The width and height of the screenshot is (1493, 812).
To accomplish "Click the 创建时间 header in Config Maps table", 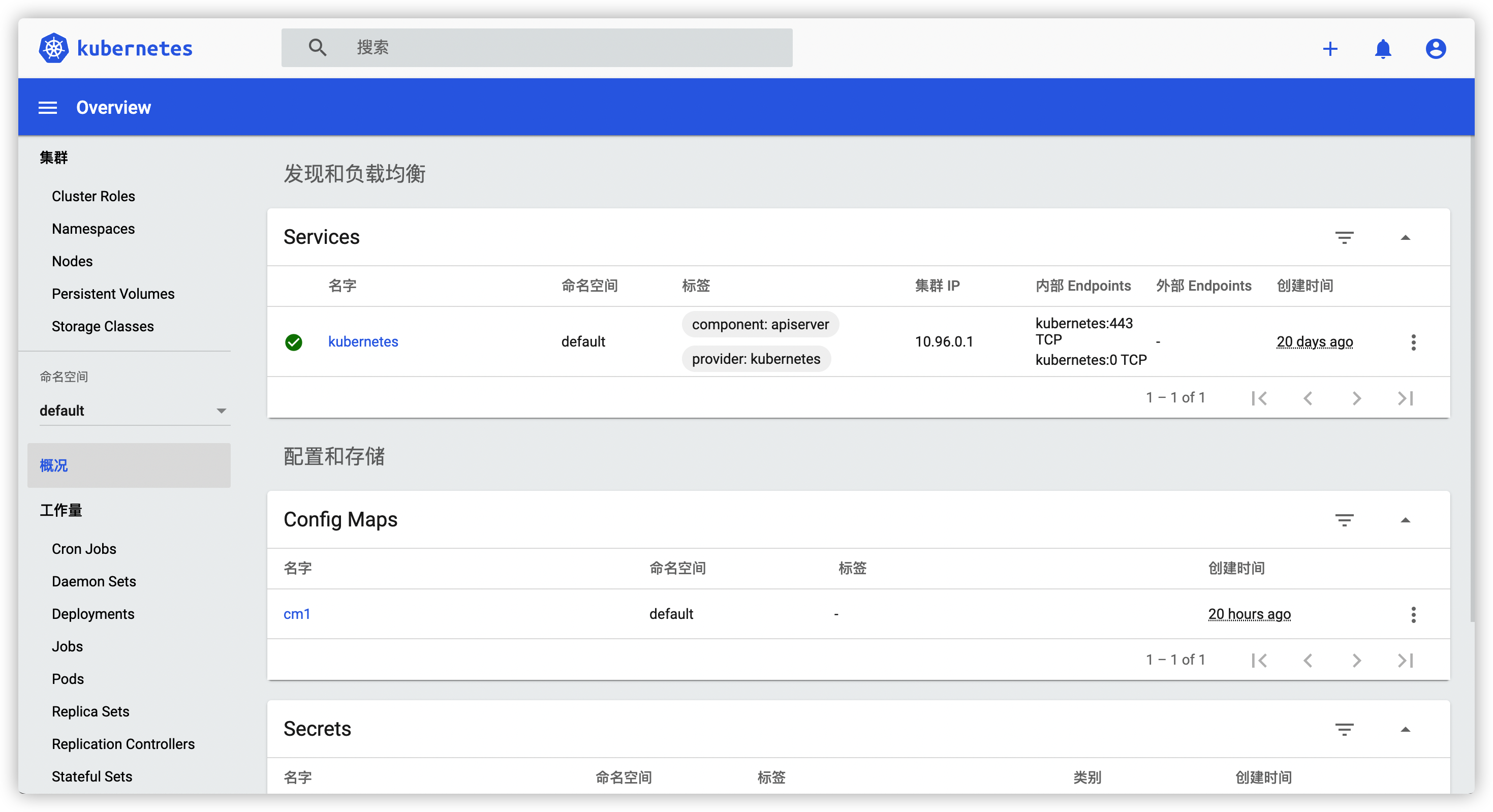I will (x=1236, y=568).
